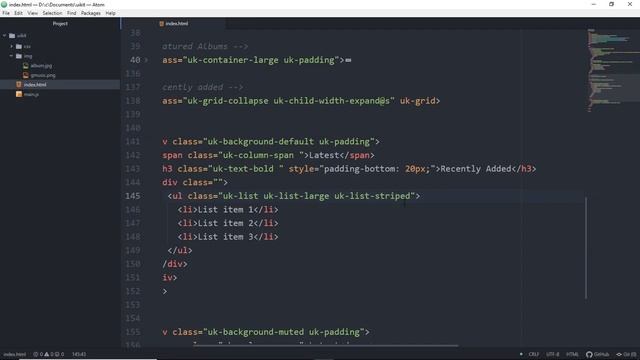This screenshot has width=640, height=360.
Task: Open the Help menu
Action: [x=111, y=13]
